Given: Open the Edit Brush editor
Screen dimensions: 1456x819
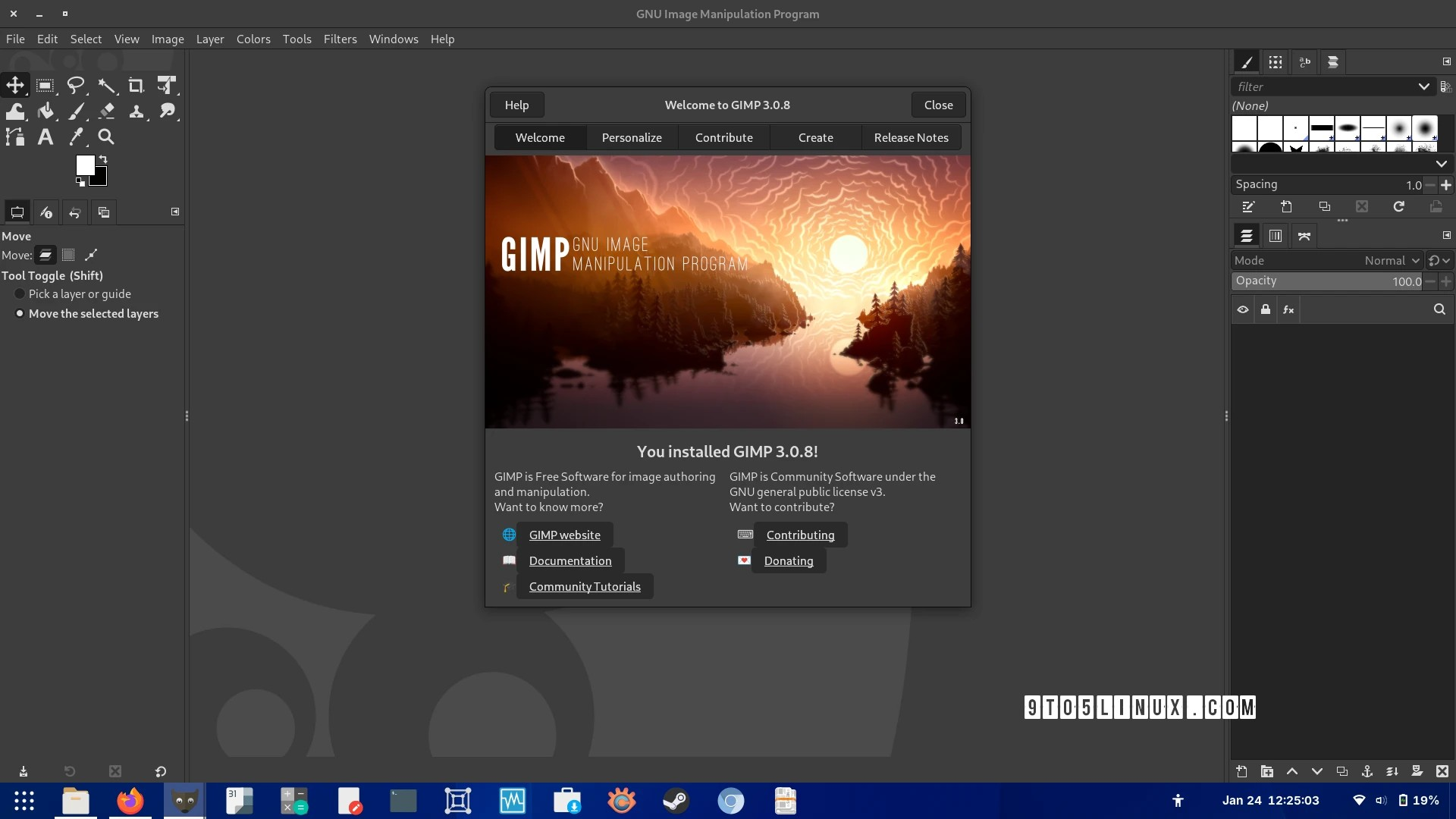Looking at the screenshot, I should coord(1247,206).
